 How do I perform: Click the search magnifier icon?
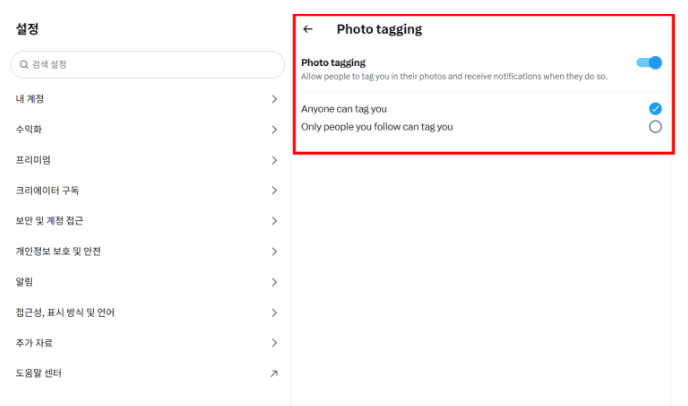click(x=22, y=65)
